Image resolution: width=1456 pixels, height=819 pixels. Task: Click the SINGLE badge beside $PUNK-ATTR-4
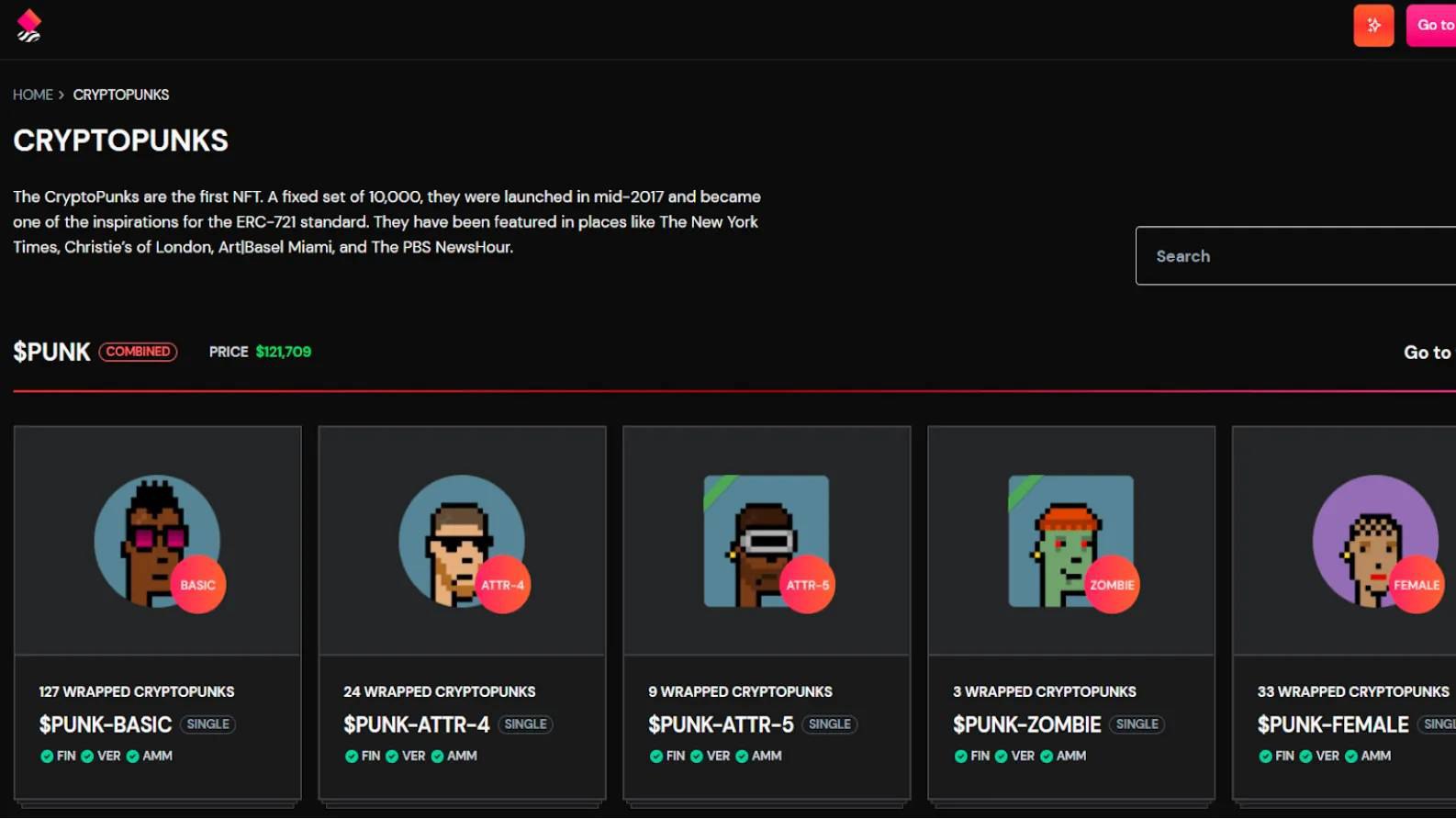526,724
